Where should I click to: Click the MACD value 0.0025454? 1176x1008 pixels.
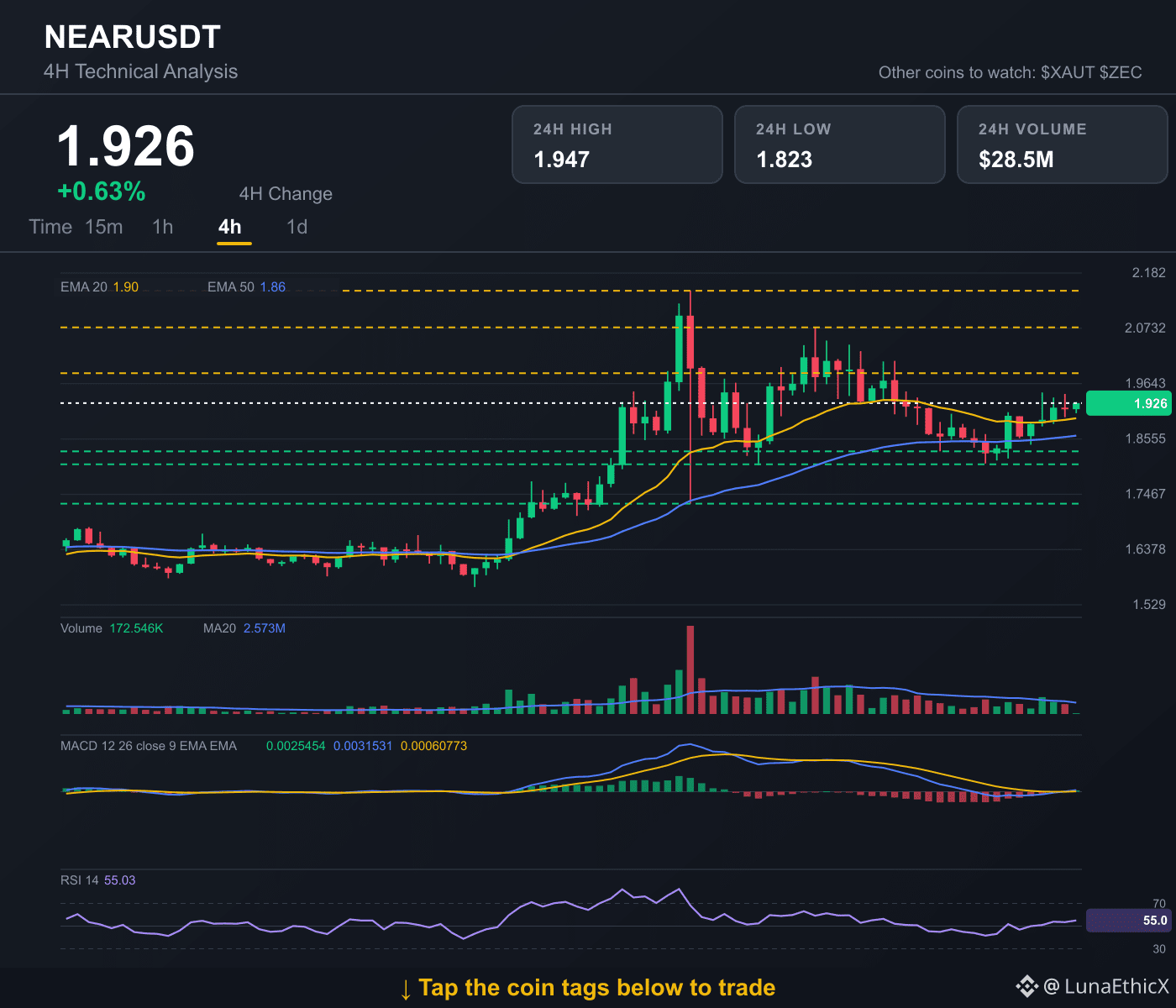coord(296,746)
